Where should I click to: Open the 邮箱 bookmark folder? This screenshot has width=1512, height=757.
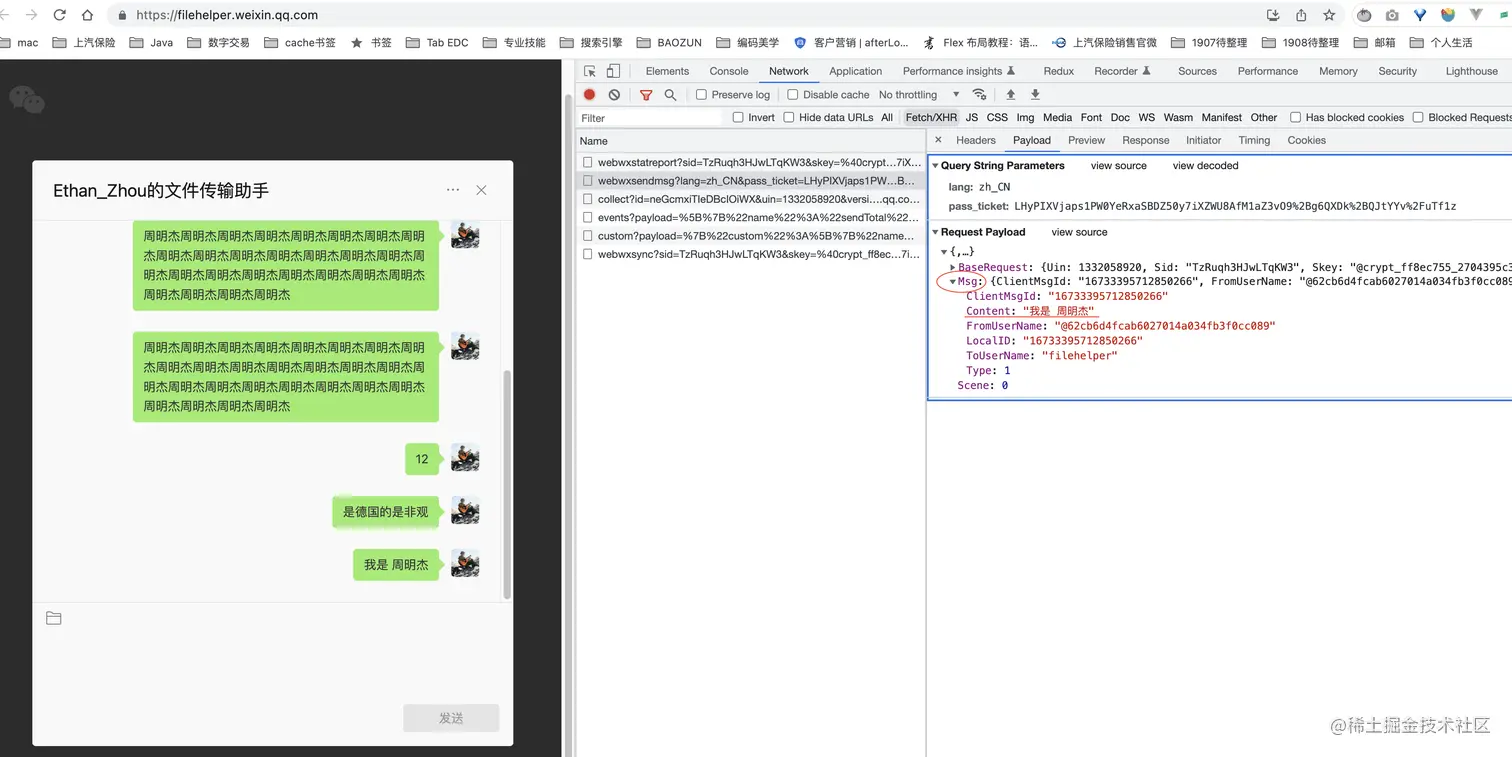pyautogui.click(x=1373, y=43)
